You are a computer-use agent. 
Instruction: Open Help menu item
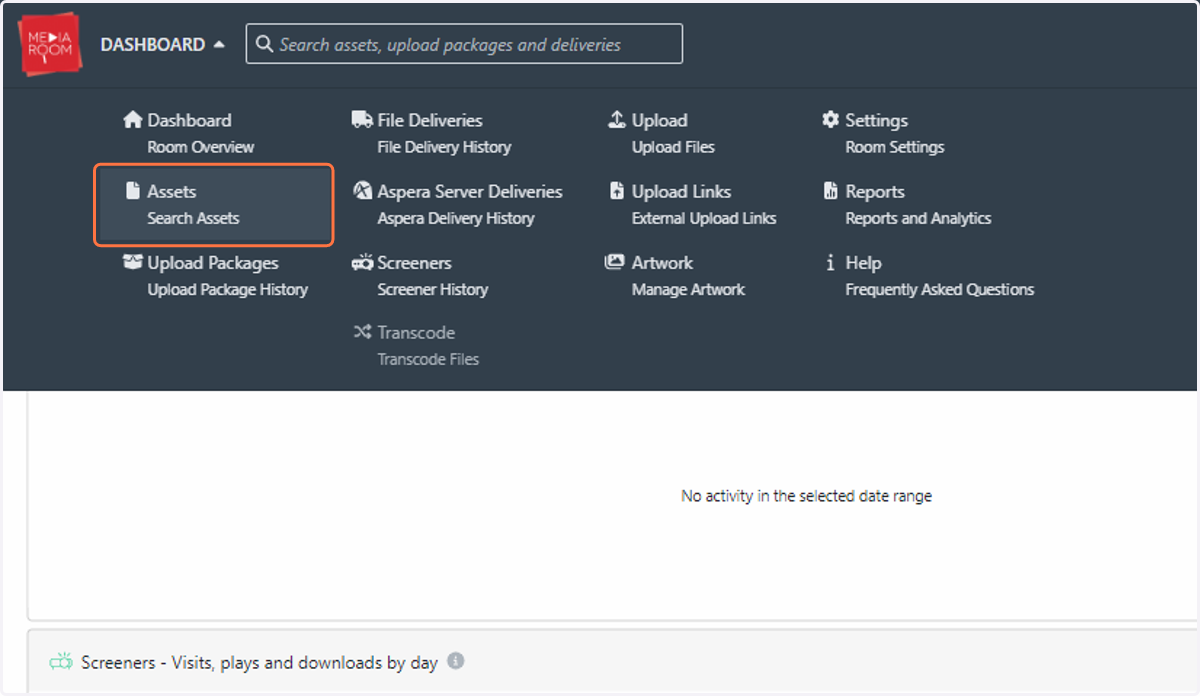(x=863, y=263)
